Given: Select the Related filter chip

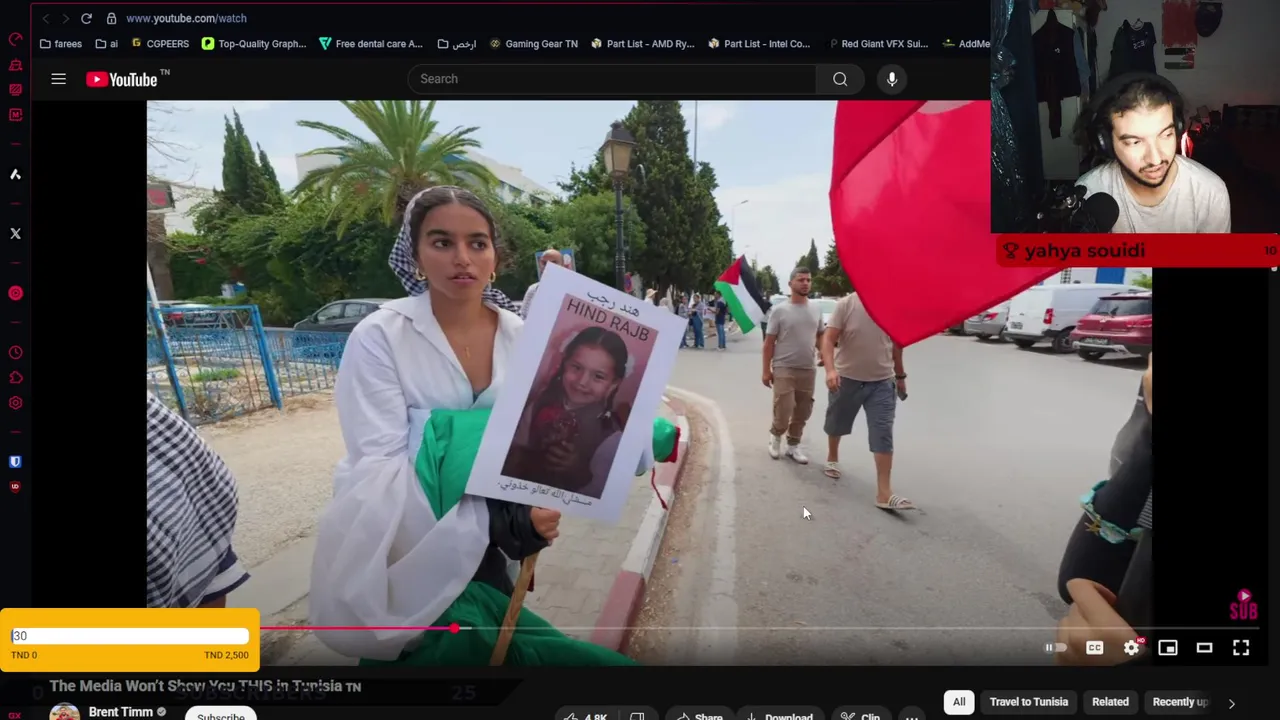Looking at the screenshot, I should 1110,702.
